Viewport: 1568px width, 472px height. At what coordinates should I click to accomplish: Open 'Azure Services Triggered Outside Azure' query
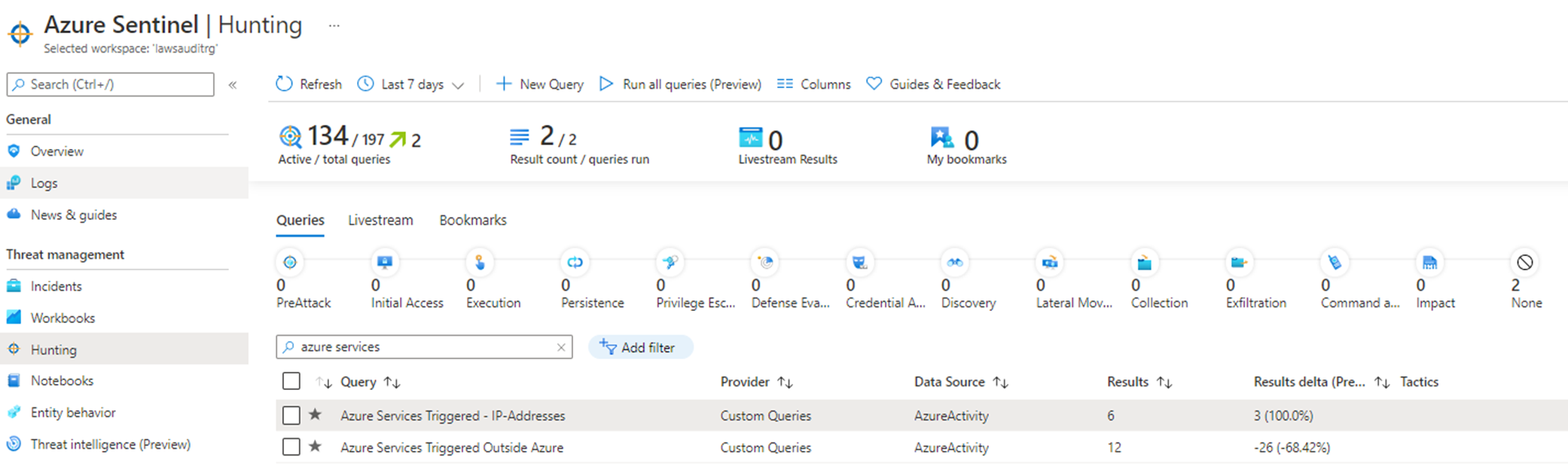452,447
